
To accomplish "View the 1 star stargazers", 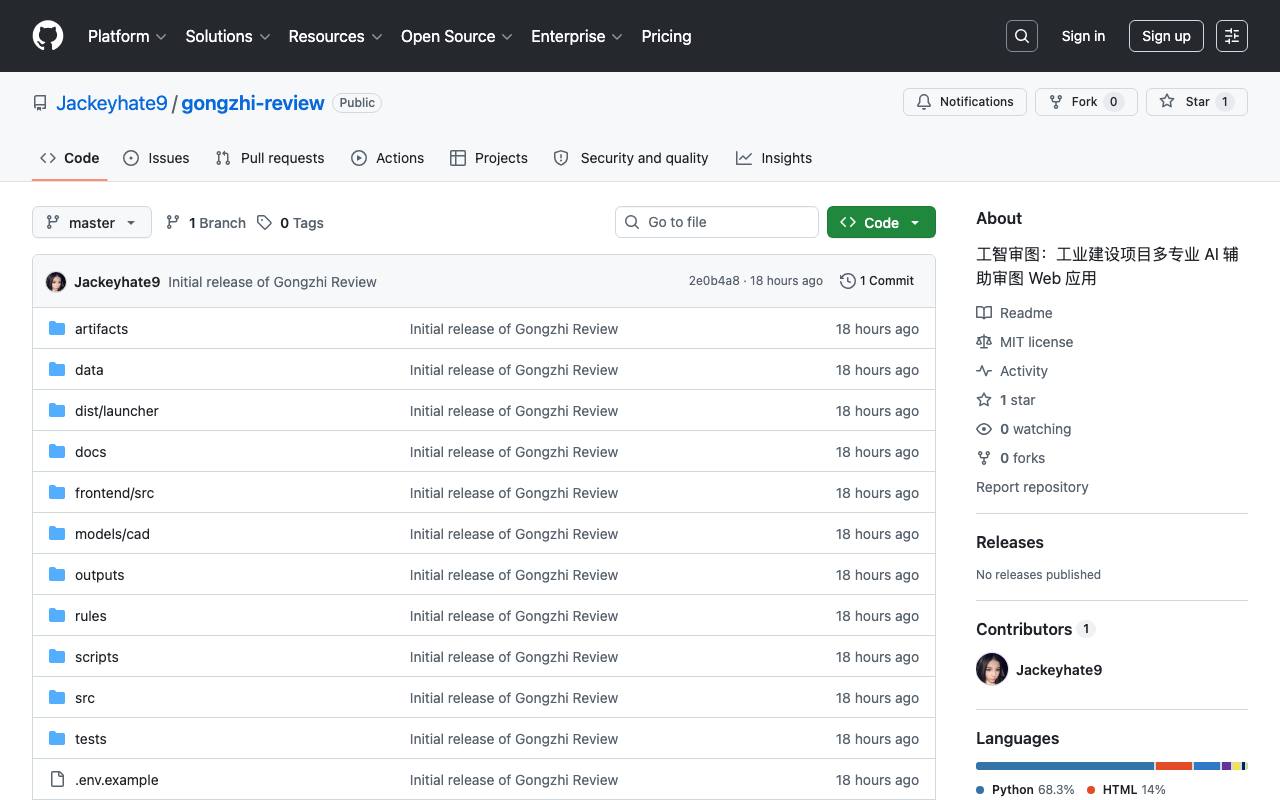I will click(1006, 400).
